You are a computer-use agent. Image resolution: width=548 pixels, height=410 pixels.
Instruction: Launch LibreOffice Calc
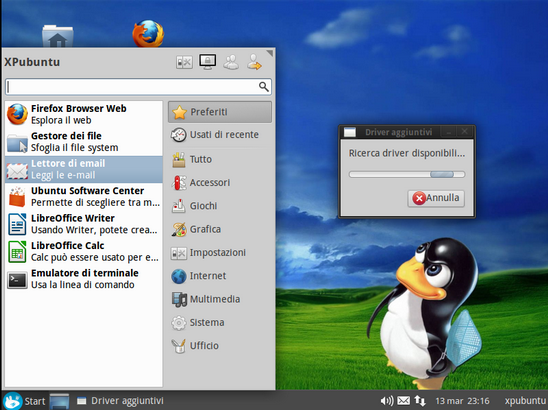(x=84, y=251)
